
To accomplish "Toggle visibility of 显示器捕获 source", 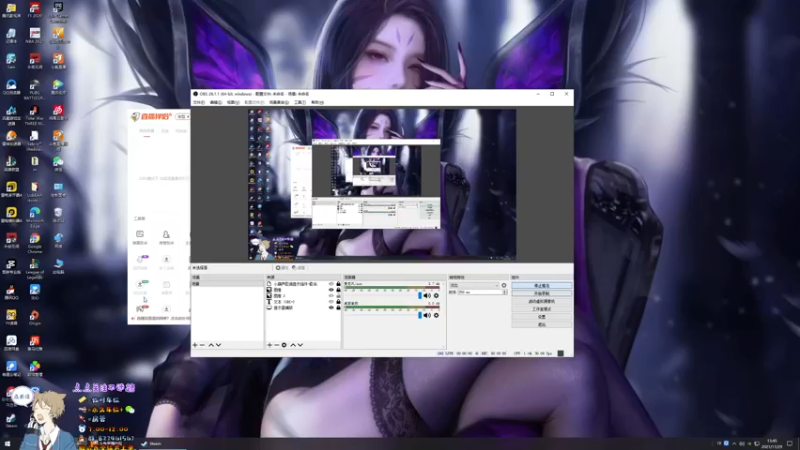I will click(x=331, y=308).
